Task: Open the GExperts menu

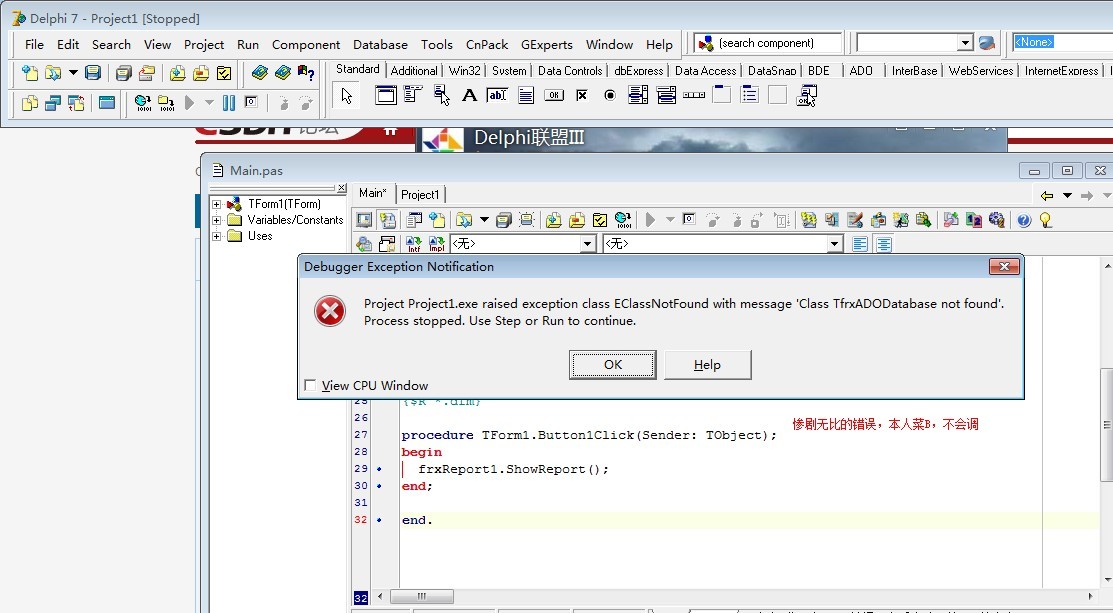Action: coord(547,44)
